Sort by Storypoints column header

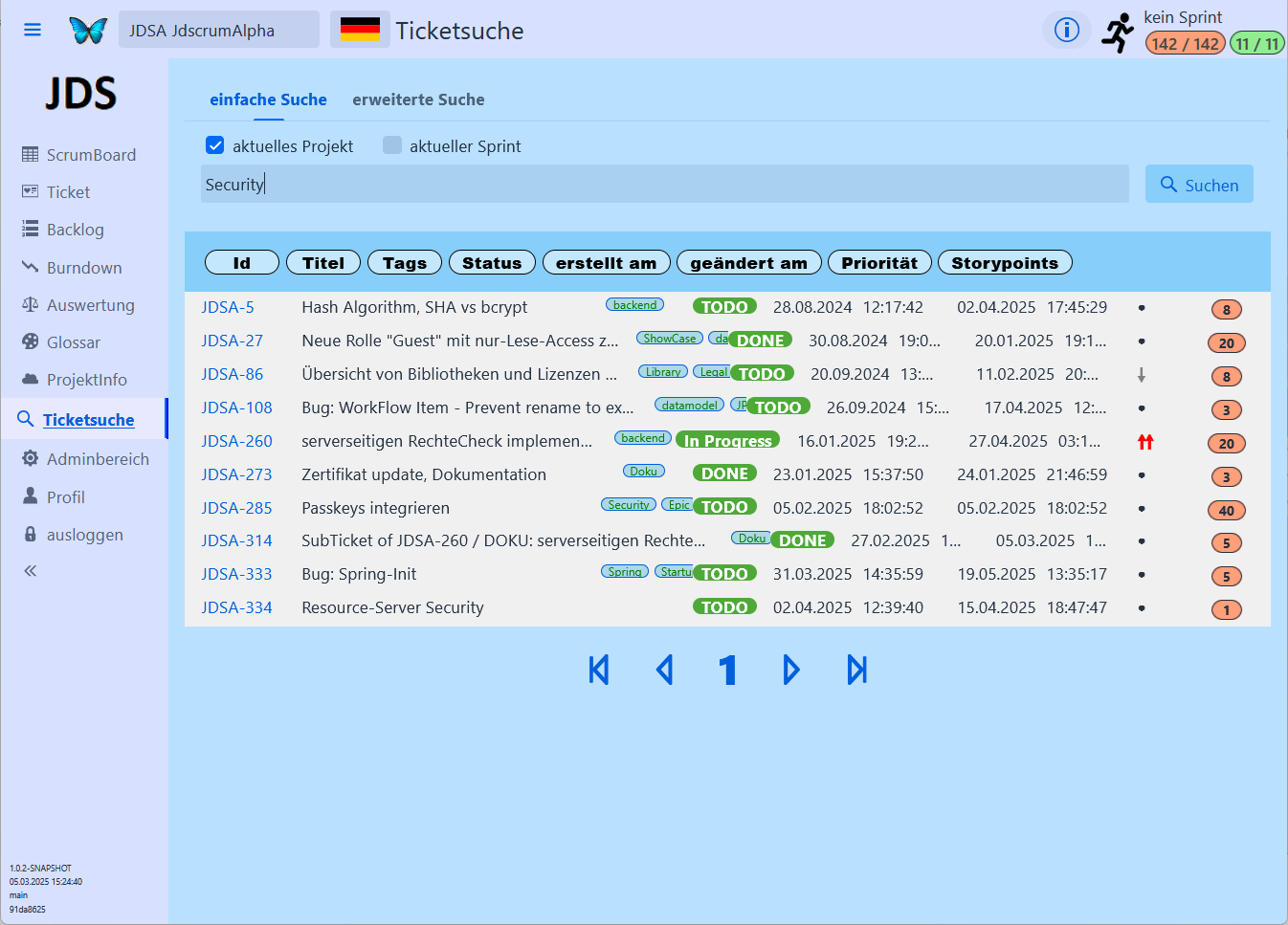tap(1005, 263)
